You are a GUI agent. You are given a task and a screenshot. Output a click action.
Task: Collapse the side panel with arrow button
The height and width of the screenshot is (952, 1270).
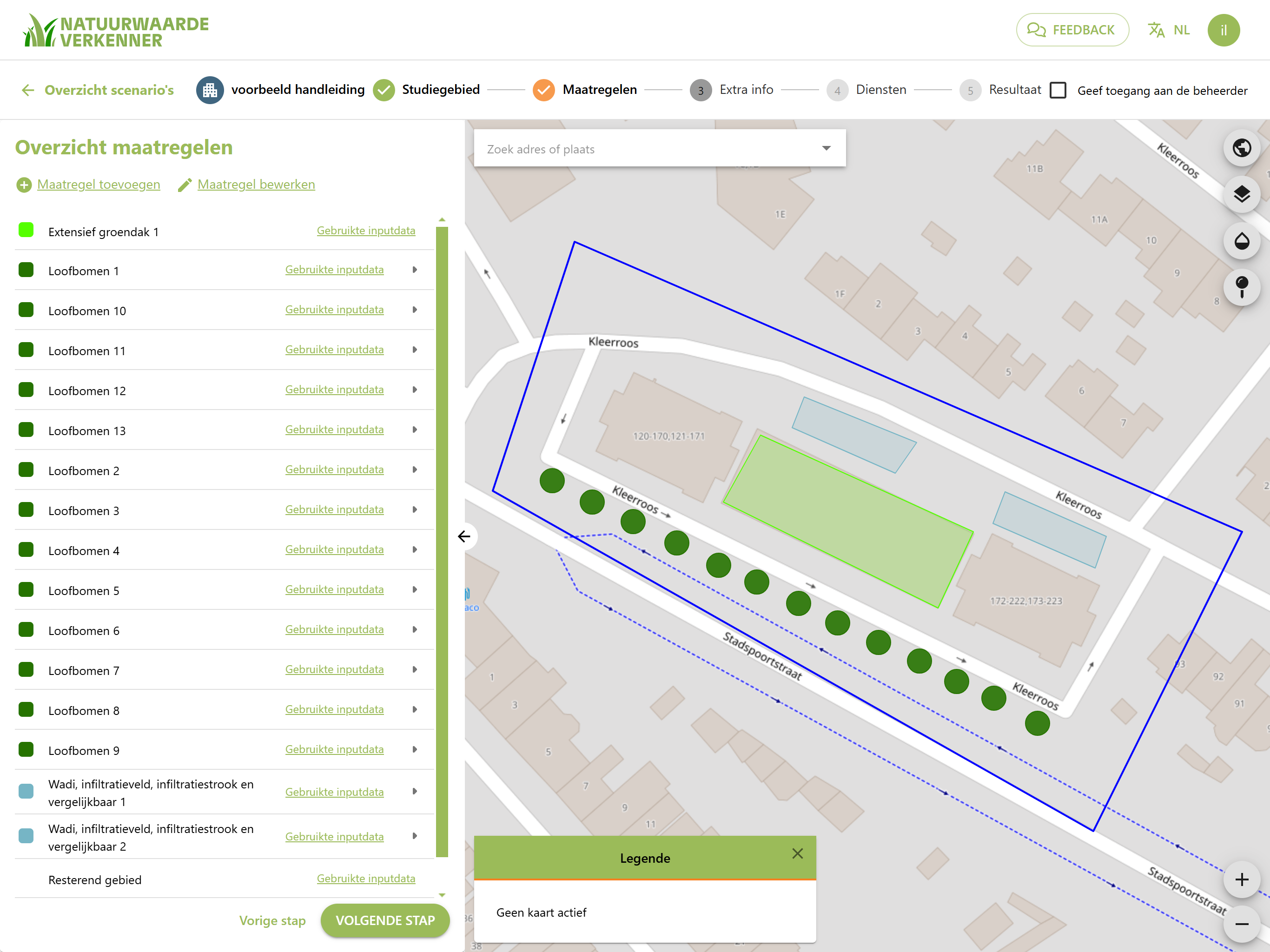(x=464, y=536)
